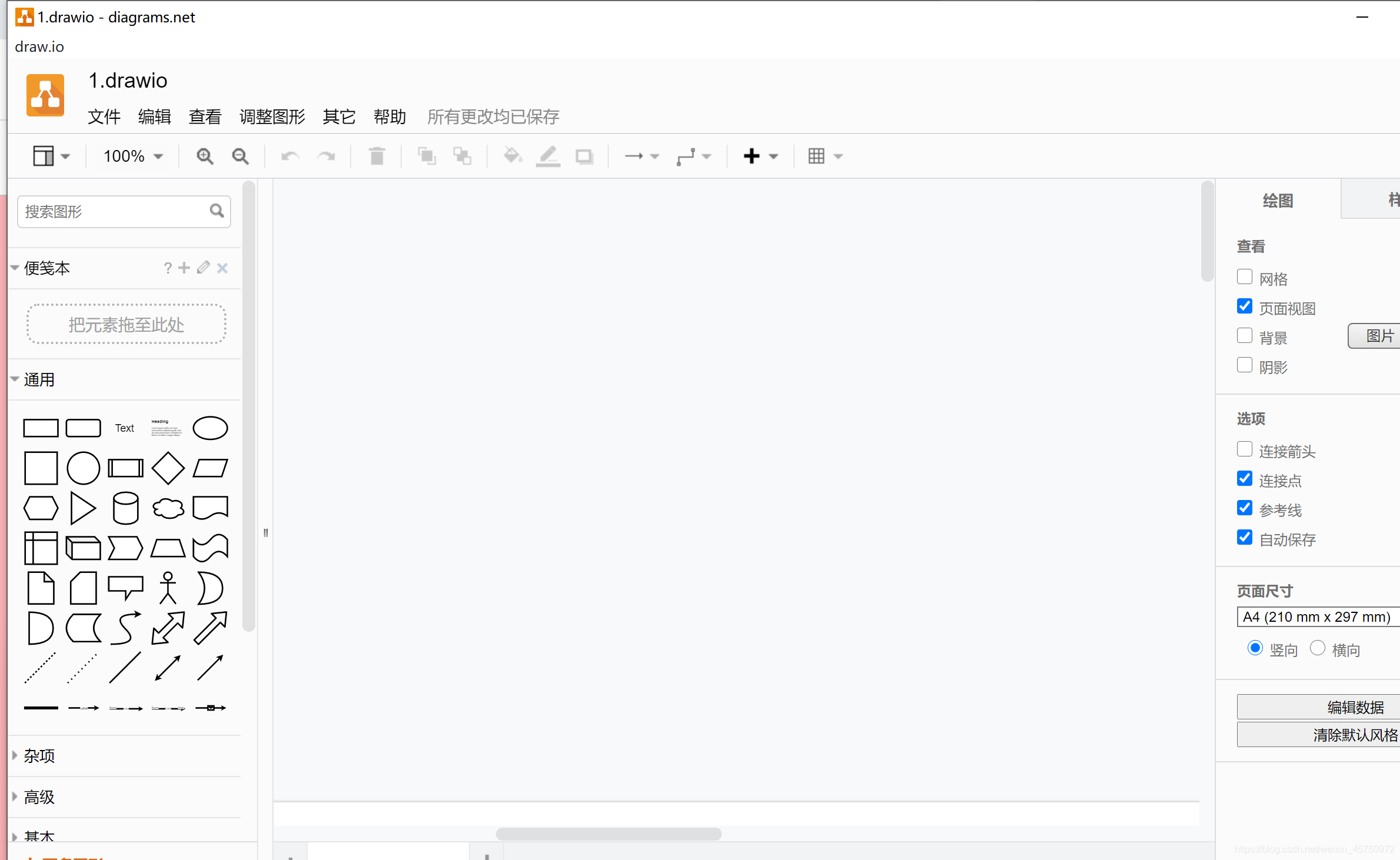The image size is (1400, 860).
Task: Open the connection arrow style dropdown
Action: point(642,156)
